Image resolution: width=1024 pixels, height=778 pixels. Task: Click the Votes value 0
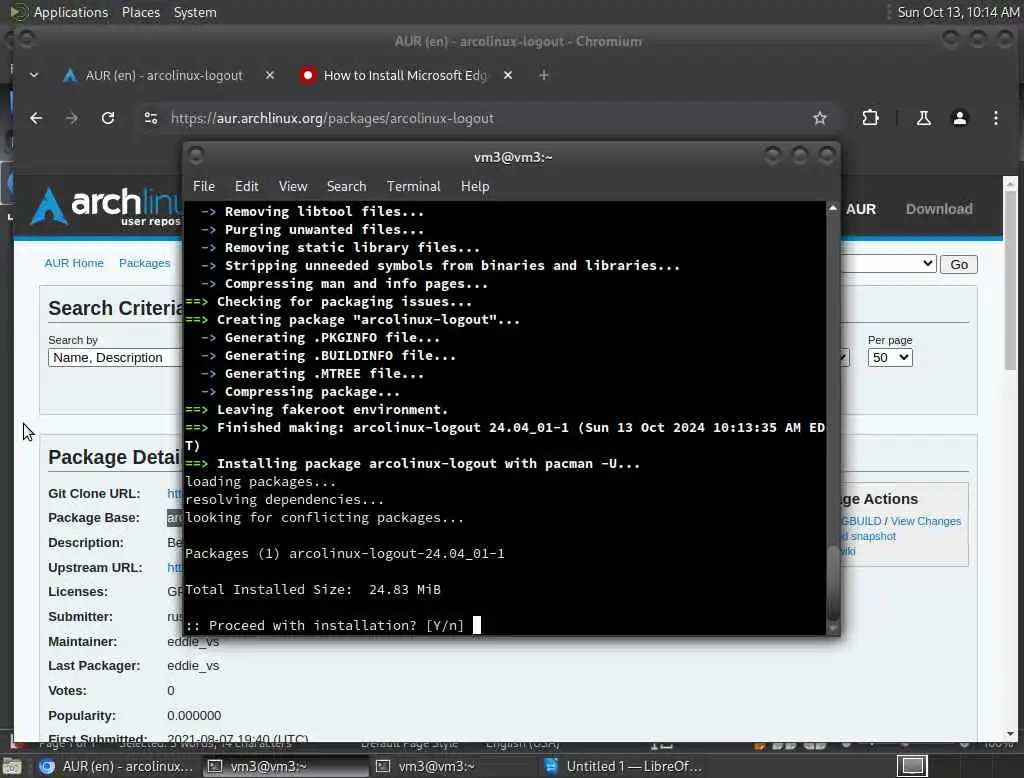170,690
